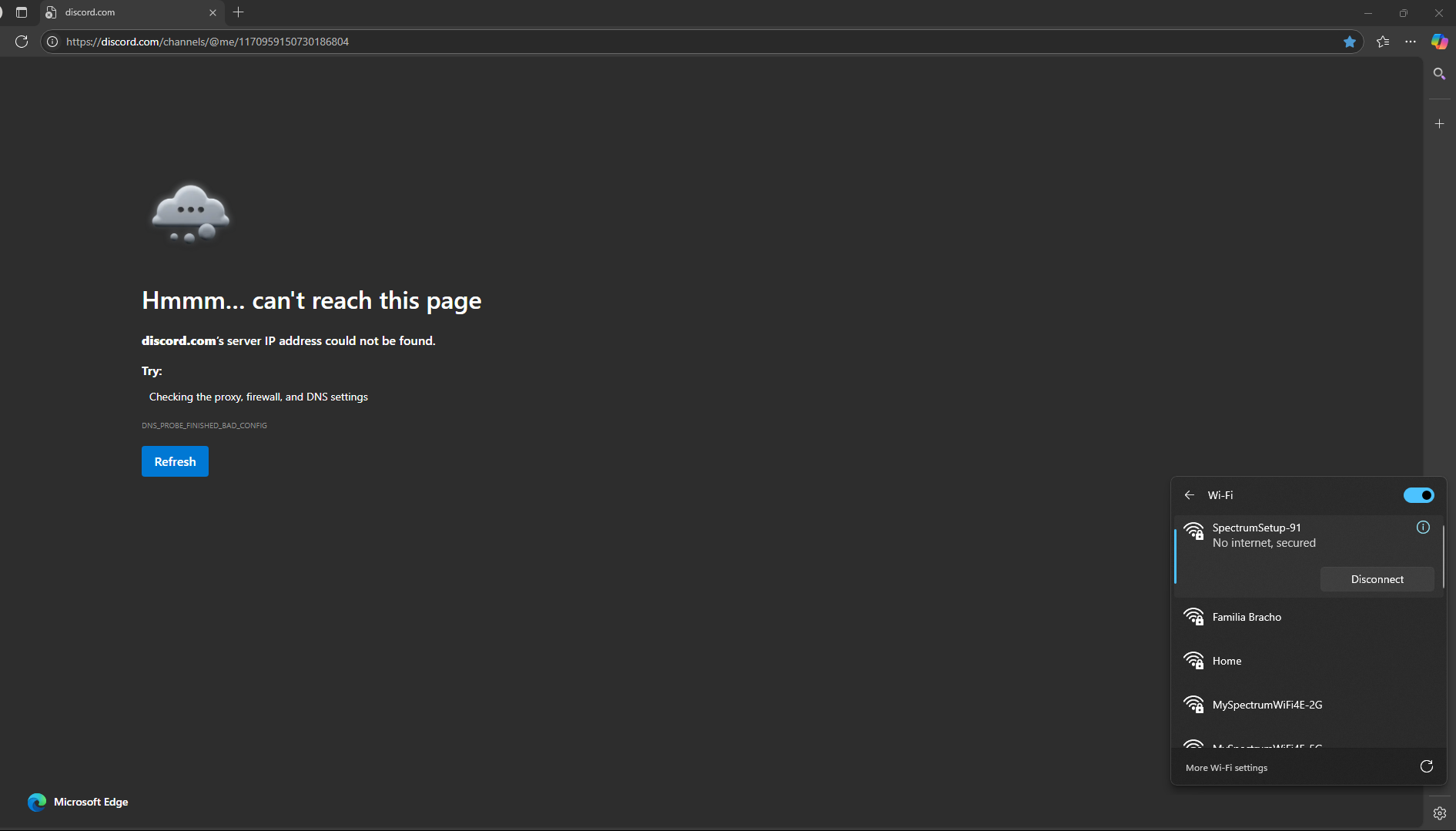Open the Favorites list icon
Screen dimensions: 1456x831
1383,42
